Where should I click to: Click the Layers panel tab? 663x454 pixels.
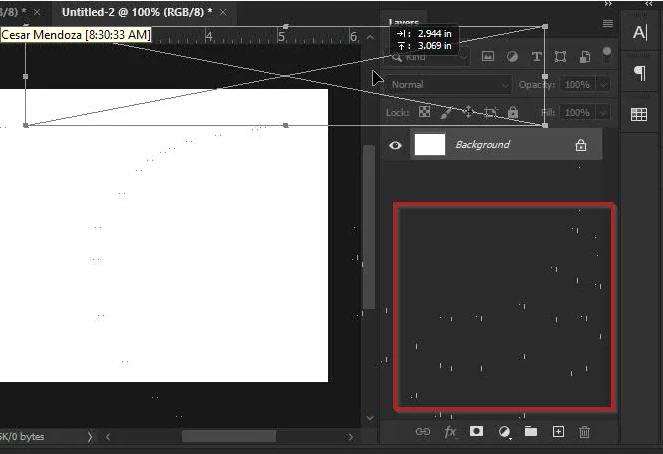point(403,22)
